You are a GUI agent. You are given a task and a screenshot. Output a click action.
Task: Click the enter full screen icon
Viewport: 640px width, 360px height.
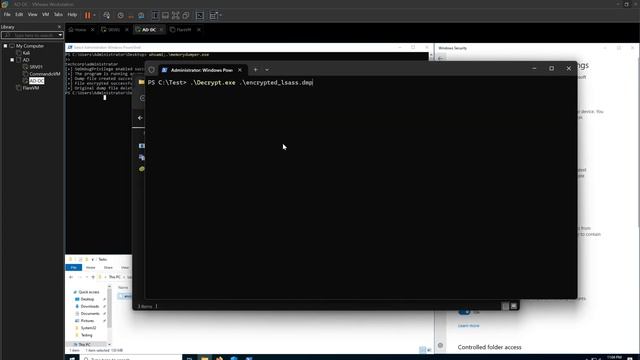(176, 16)
